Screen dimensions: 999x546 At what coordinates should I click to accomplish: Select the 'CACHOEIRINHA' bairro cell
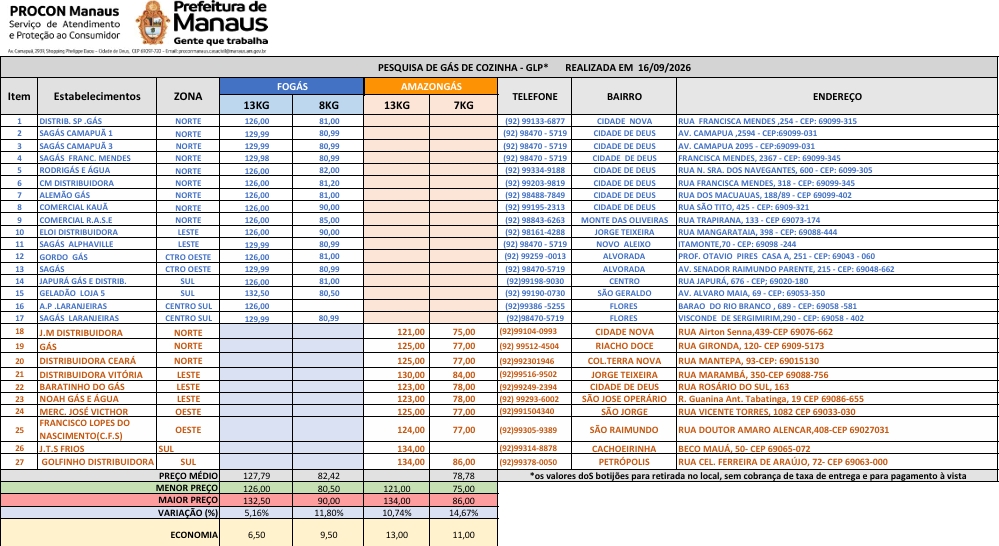point(624,449)
